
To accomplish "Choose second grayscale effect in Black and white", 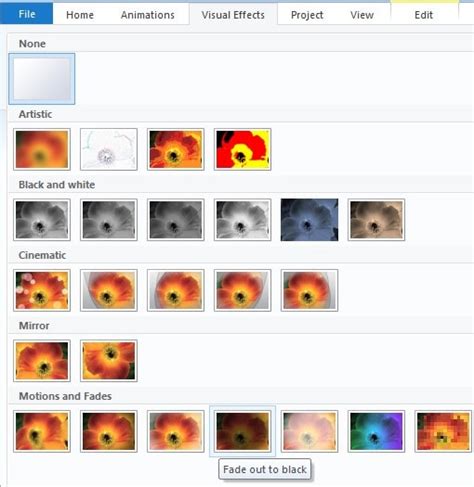I will point(109,220).
